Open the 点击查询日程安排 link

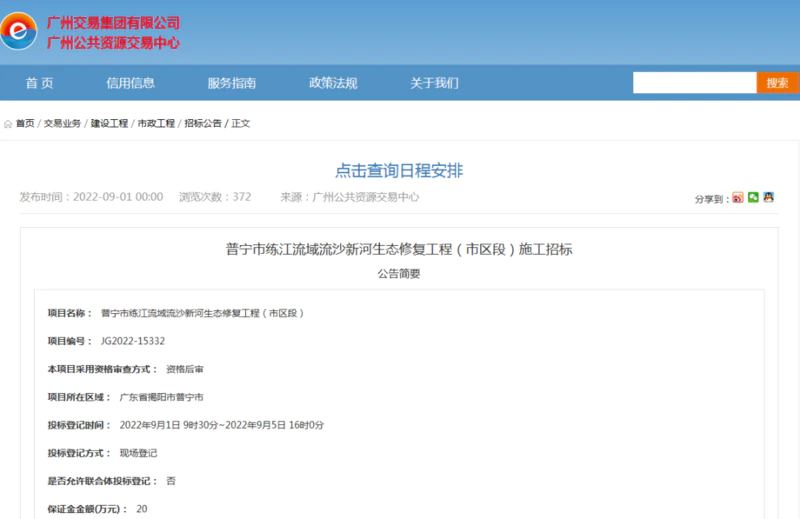coord(399,171)
